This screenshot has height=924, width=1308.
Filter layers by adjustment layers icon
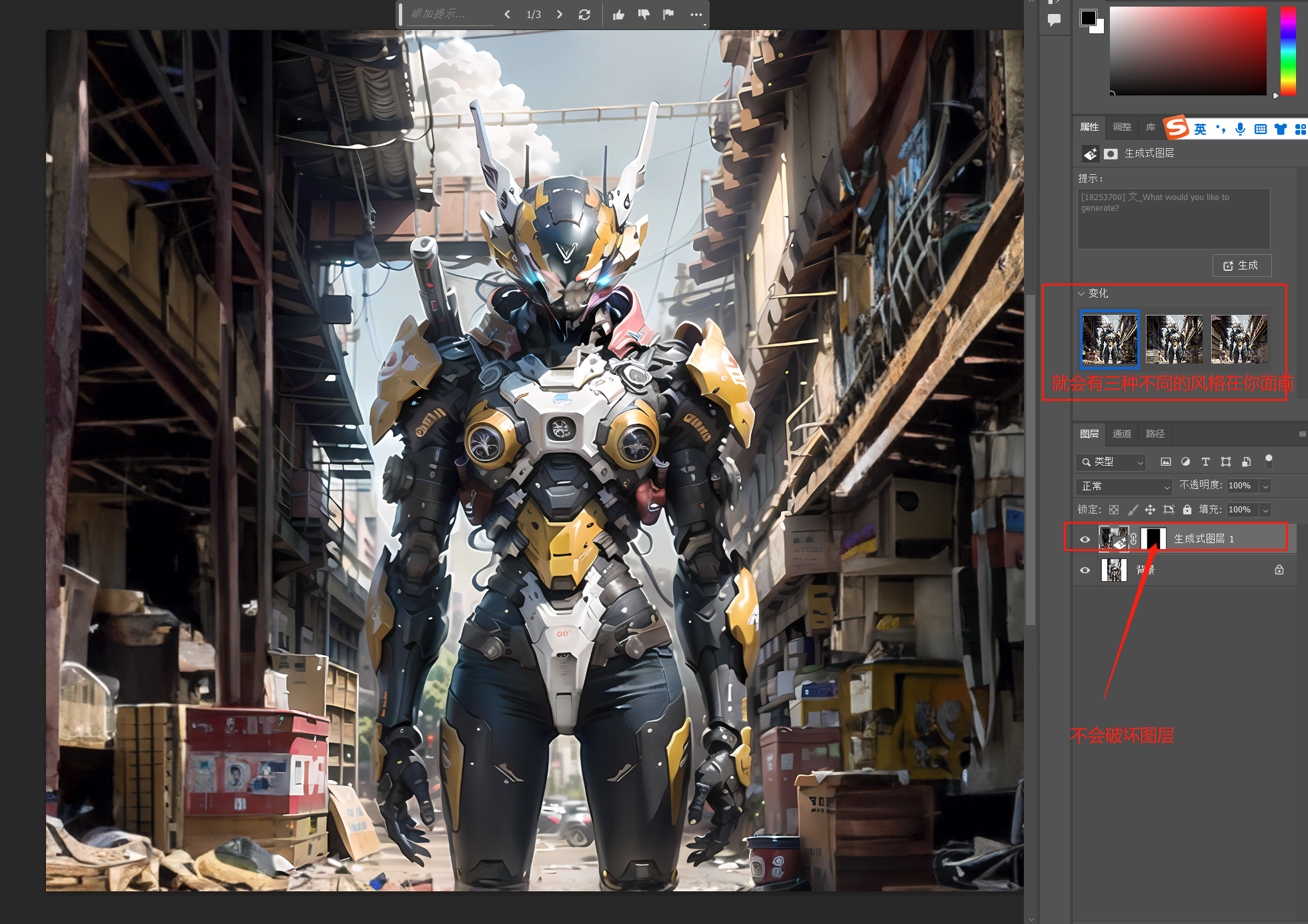tap(1185, 462)
